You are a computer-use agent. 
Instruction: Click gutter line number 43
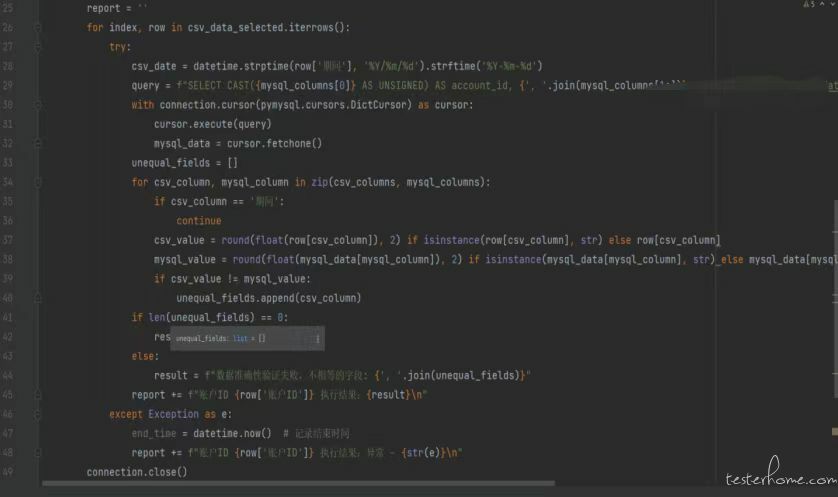(x=7, y=356)
